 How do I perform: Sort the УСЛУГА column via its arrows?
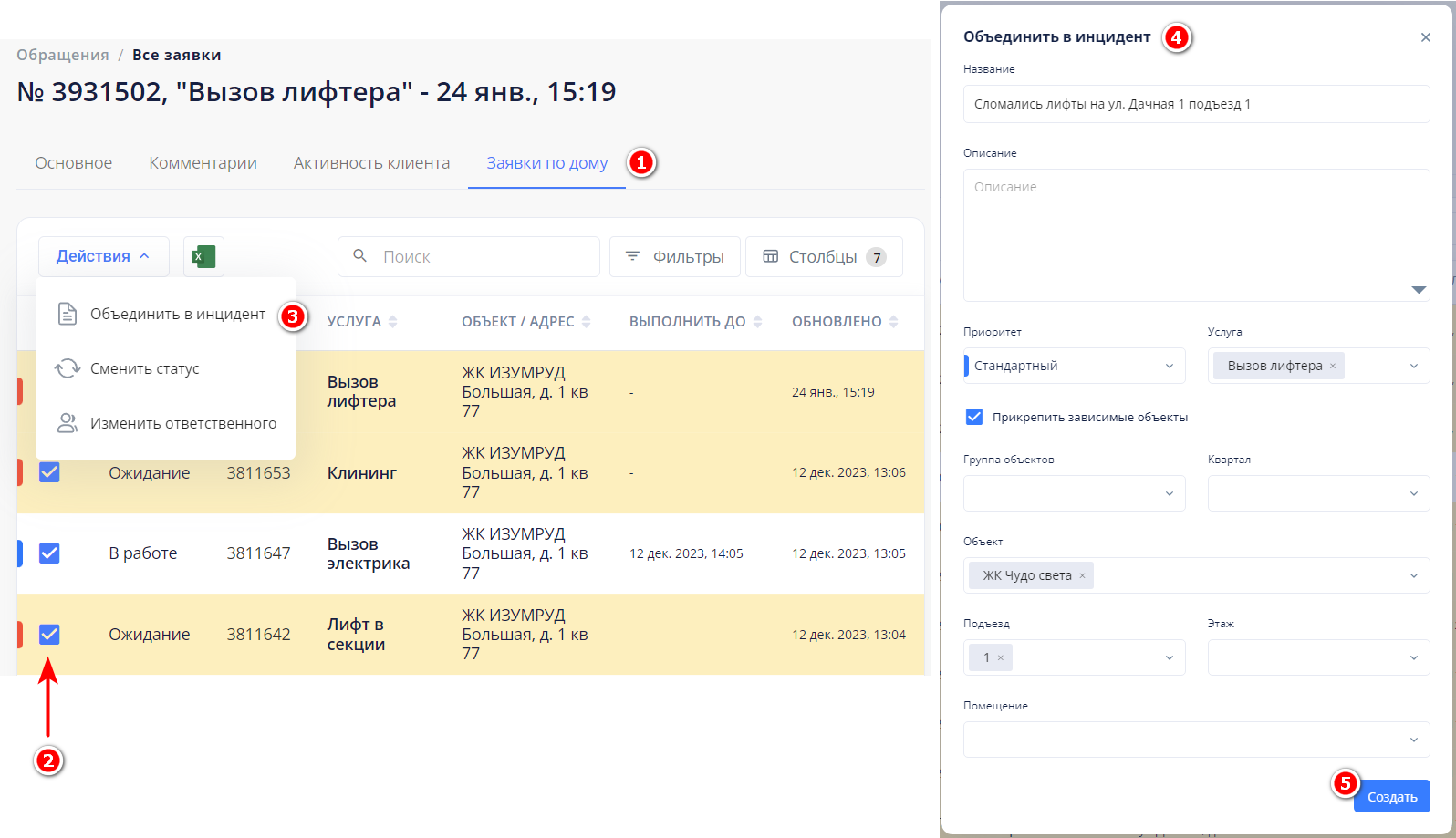(393, 322)
